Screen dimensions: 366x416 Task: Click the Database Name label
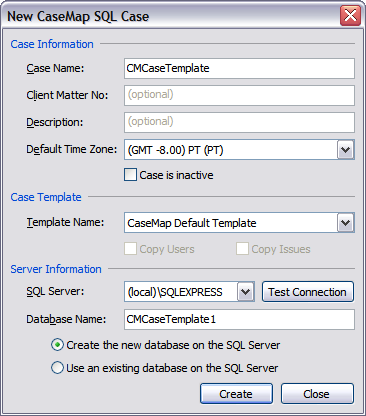tap(66, 319)
